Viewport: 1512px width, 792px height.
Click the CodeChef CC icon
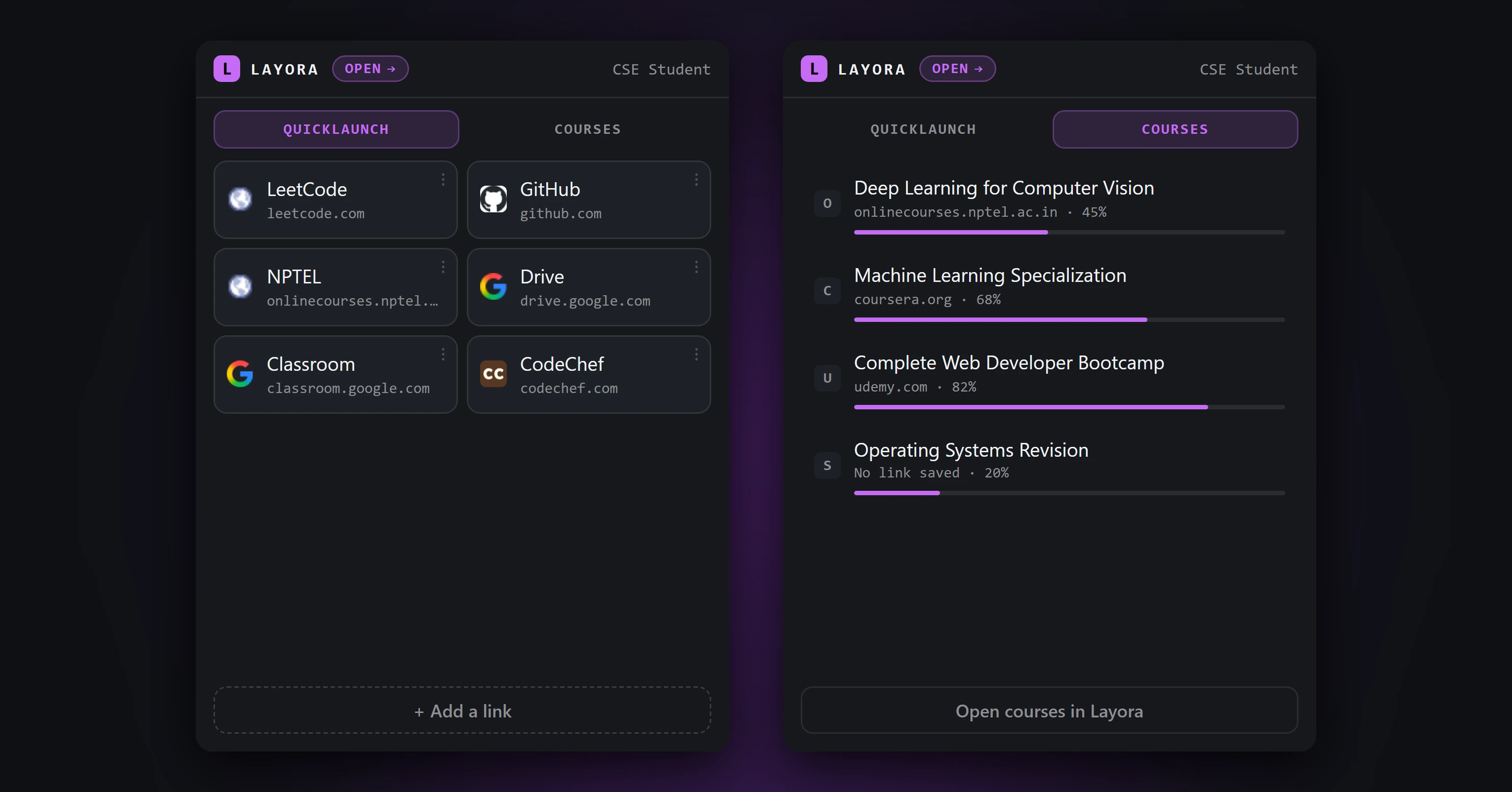pos(493,374)
